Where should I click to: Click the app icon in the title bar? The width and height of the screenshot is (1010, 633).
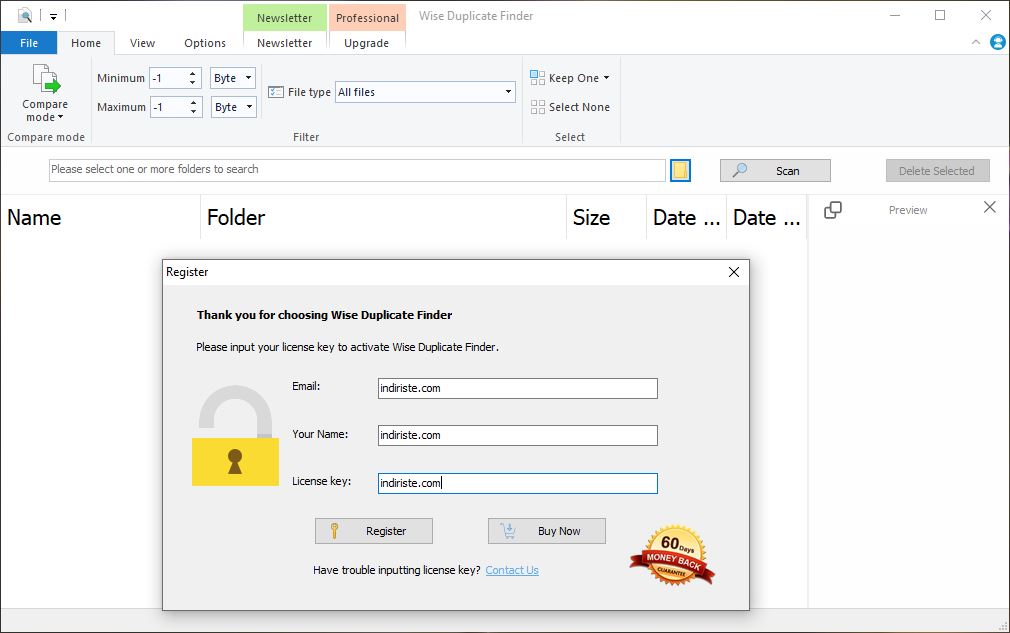pyautogui.click(x=25, y=15)
